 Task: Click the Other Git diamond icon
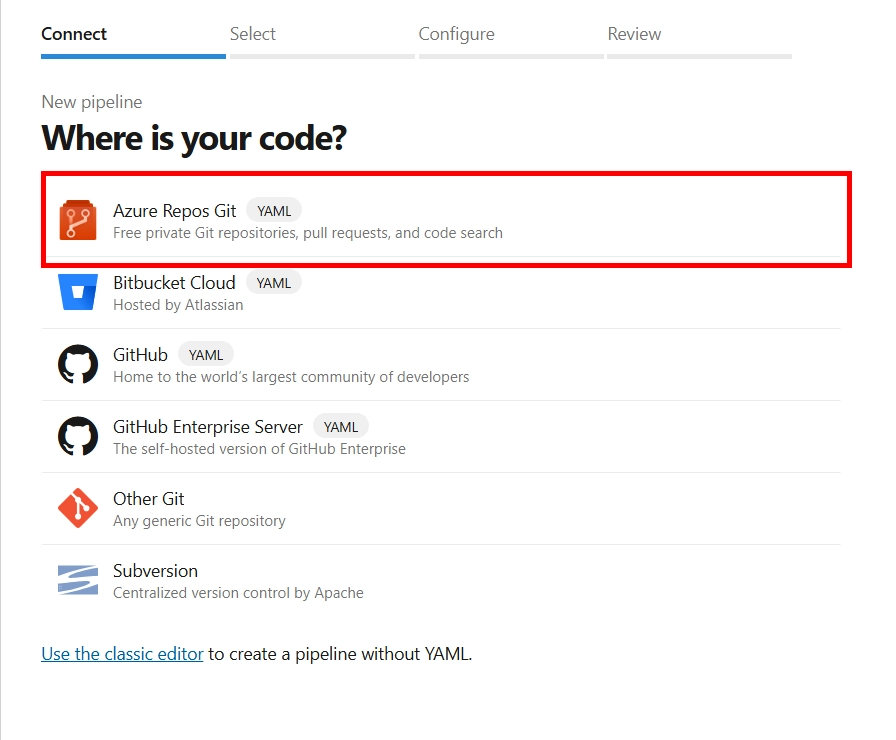point(78,508)
